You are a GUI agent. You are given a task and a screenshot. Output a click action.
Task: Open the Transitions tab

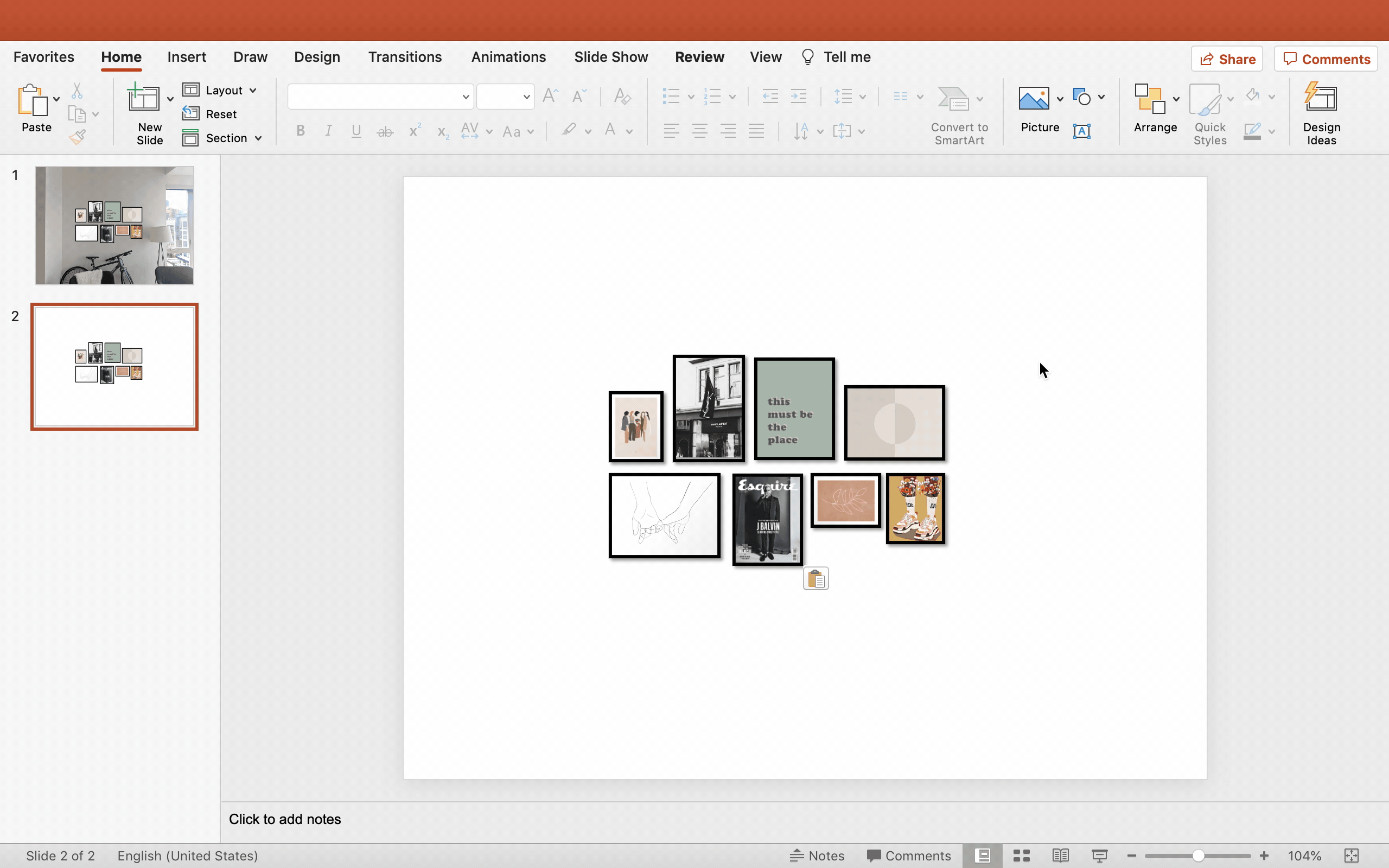405,57
